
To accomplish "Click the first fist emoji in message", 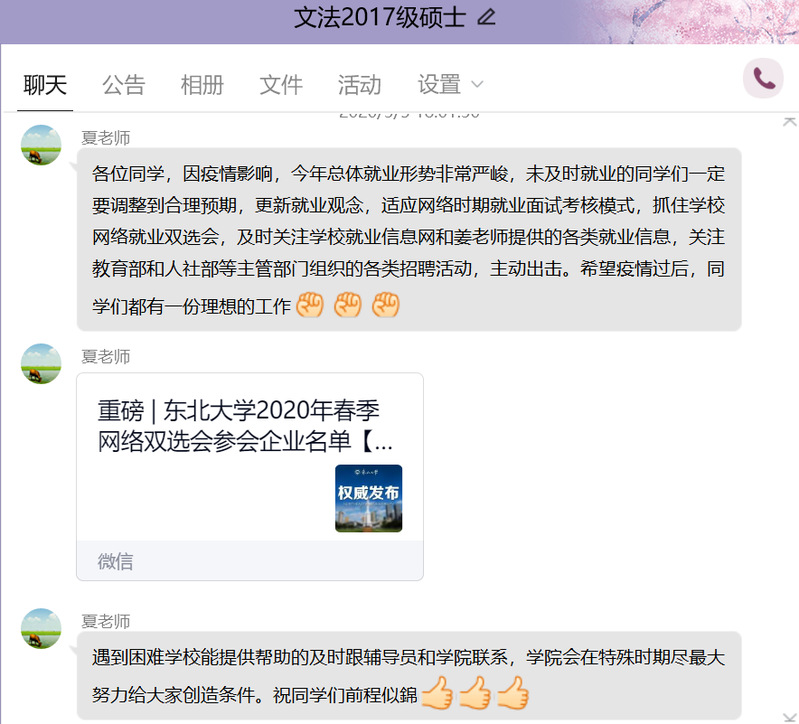I will 310,305.
